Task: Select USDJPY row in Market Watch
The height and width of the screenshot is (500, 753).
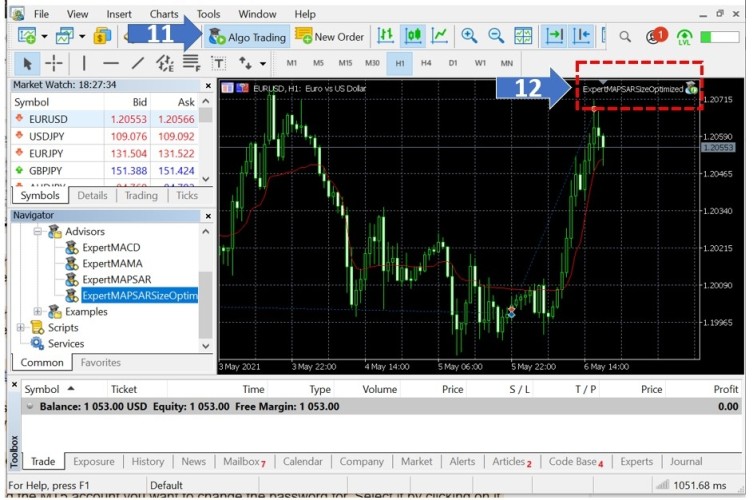Action: [50, 136]
